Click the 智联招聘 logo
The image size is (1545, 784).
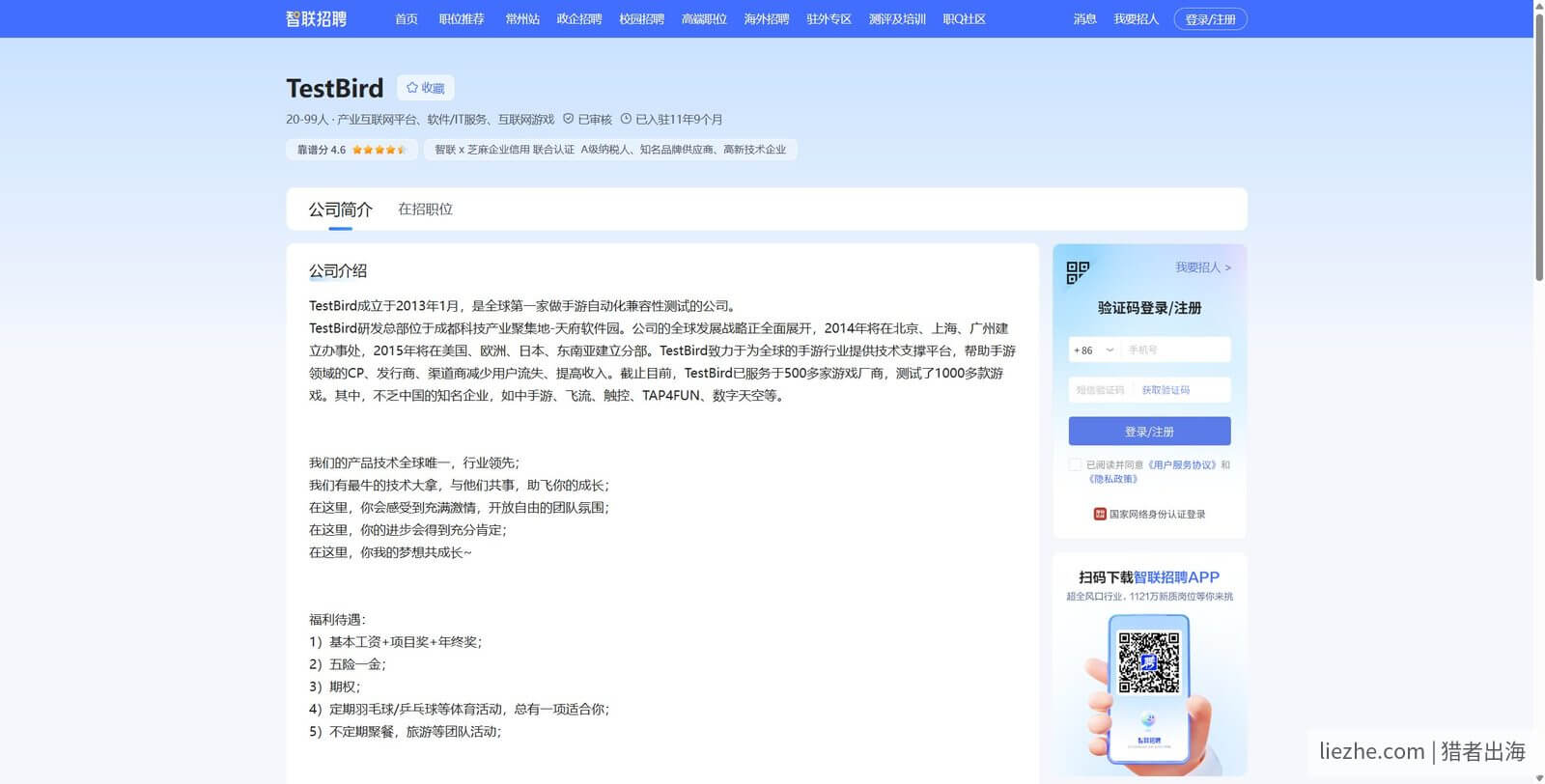coord(316,18)
